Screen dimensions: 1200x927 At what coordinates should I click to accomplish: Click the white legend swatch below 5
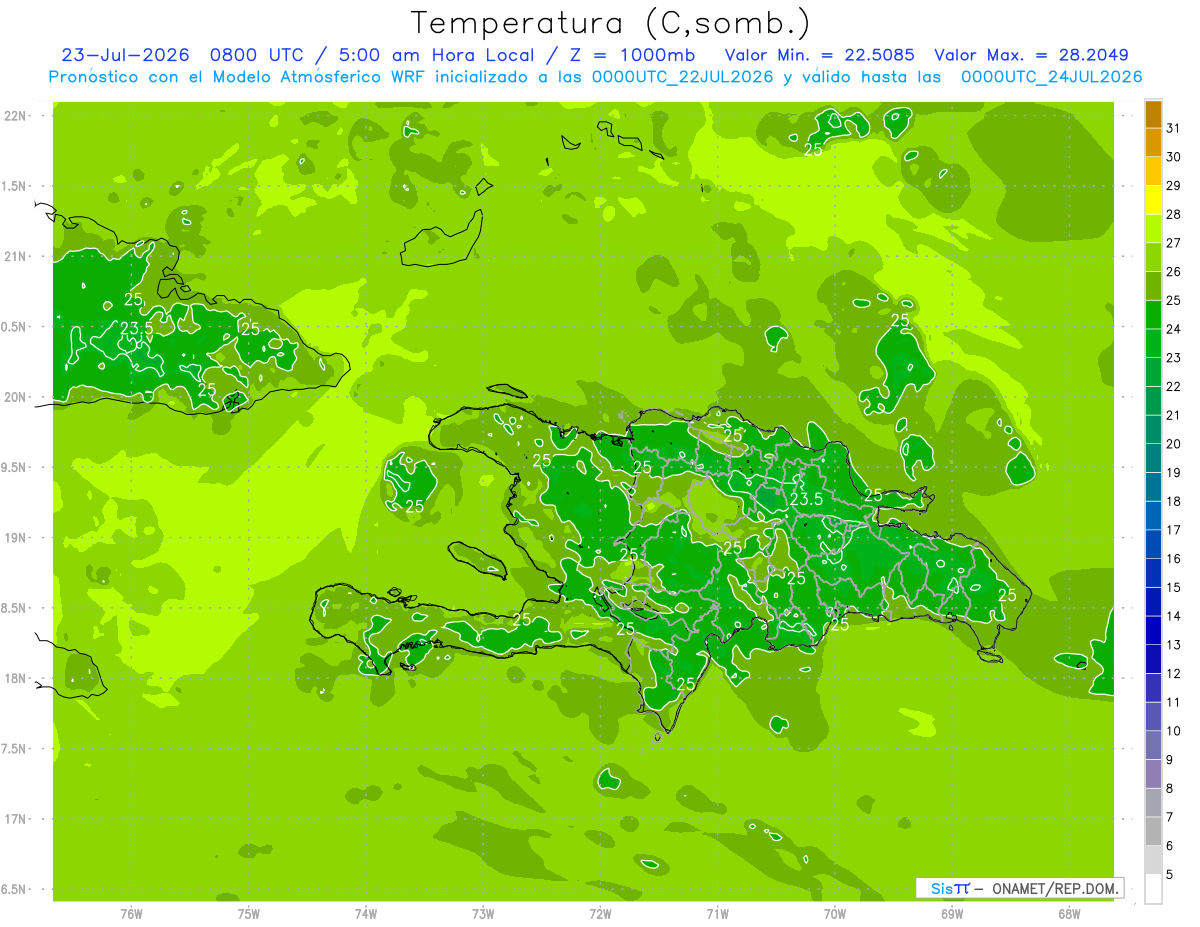(1153, 889)
